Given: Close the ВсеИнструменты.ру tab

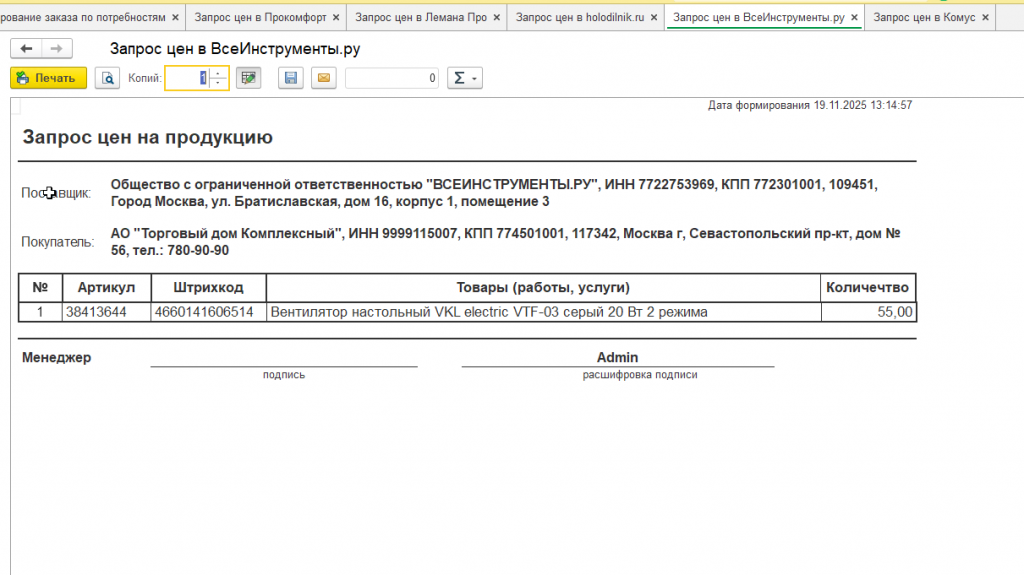Looking at the screenshot, I should 854,18.
